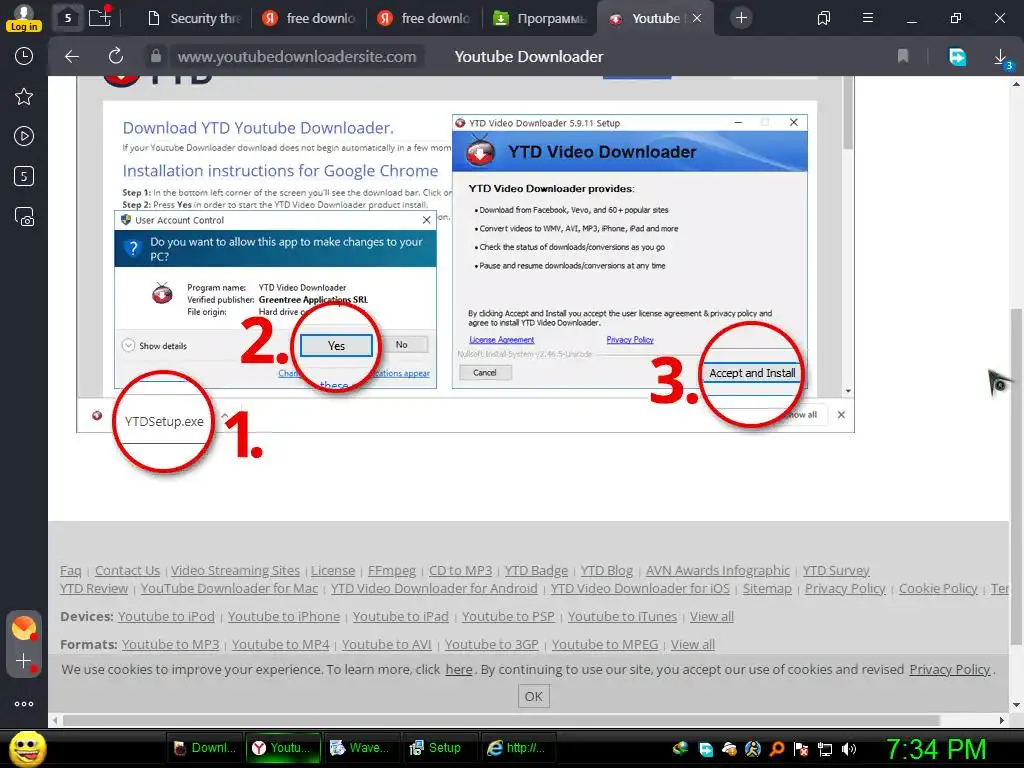The width and height of the screenshot is (1024, 768).
Task: Click Youtube to 3GP link
Action: 492,645
